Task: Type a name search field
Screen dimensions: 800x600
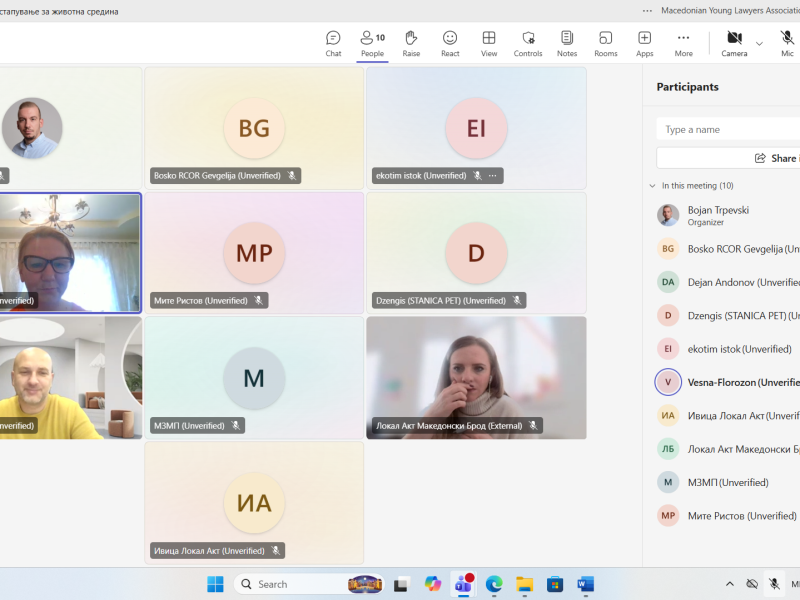Action: [730, 129]
